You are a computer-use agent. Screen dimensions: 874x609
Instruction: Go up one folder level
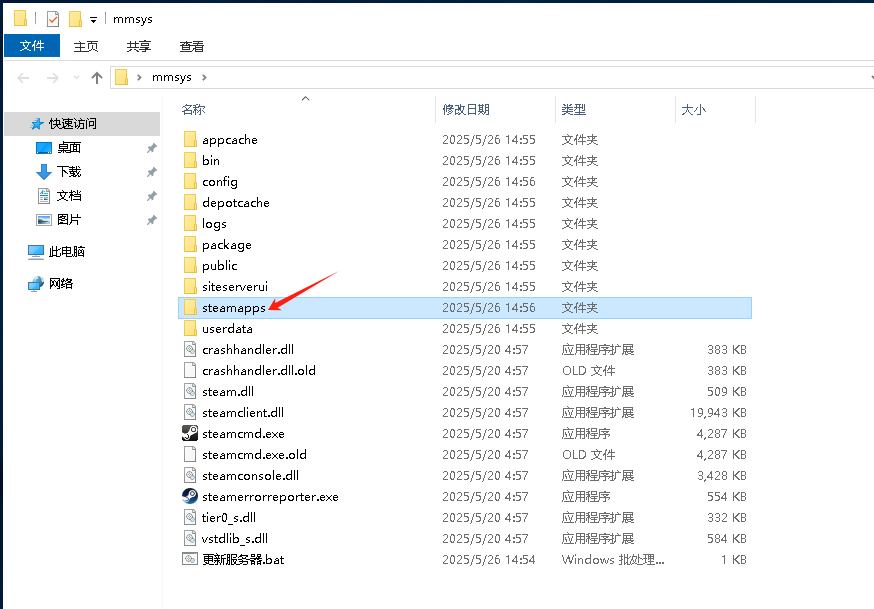(x=97, y=77)
